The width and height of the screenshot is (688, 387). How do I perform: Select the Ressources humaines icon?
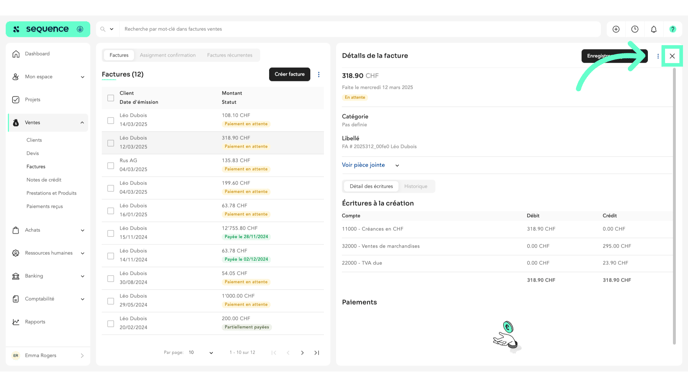[16, 253]
